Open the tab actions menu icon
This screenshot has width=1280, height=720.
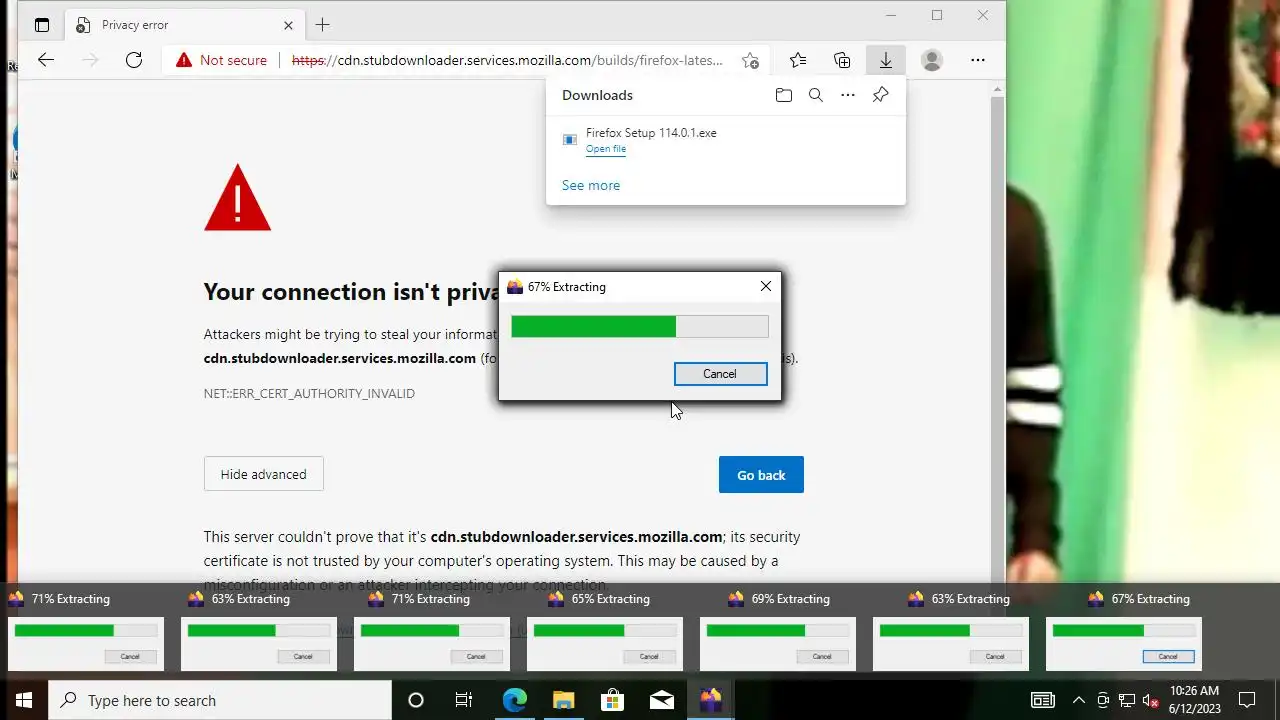click(42, 25)
